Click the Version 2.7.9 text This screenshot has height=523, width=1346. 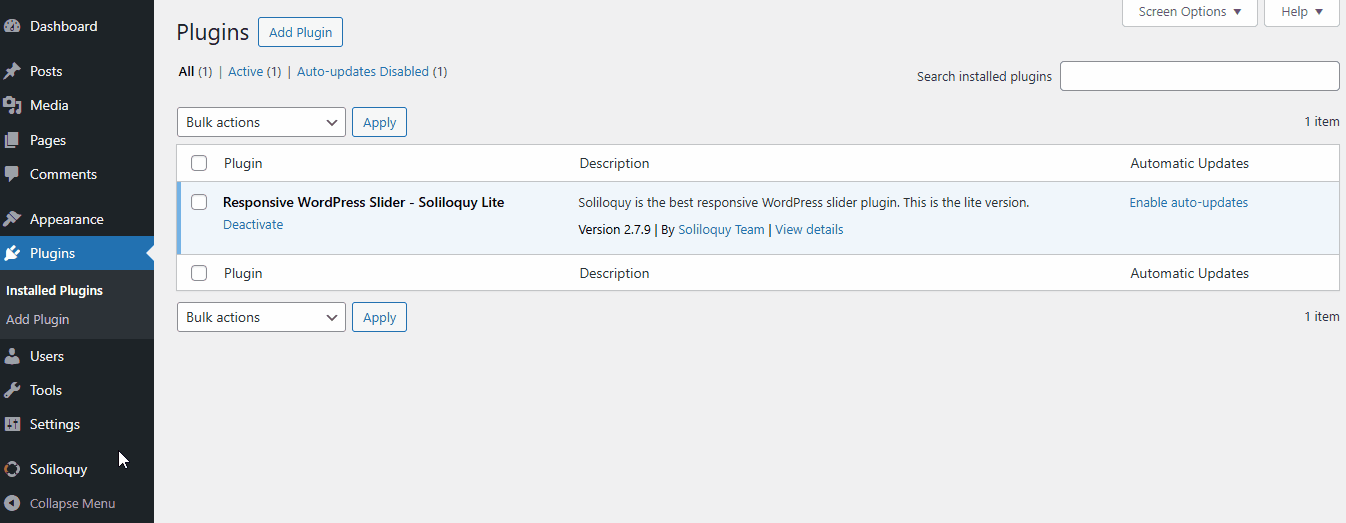point(614,230)
